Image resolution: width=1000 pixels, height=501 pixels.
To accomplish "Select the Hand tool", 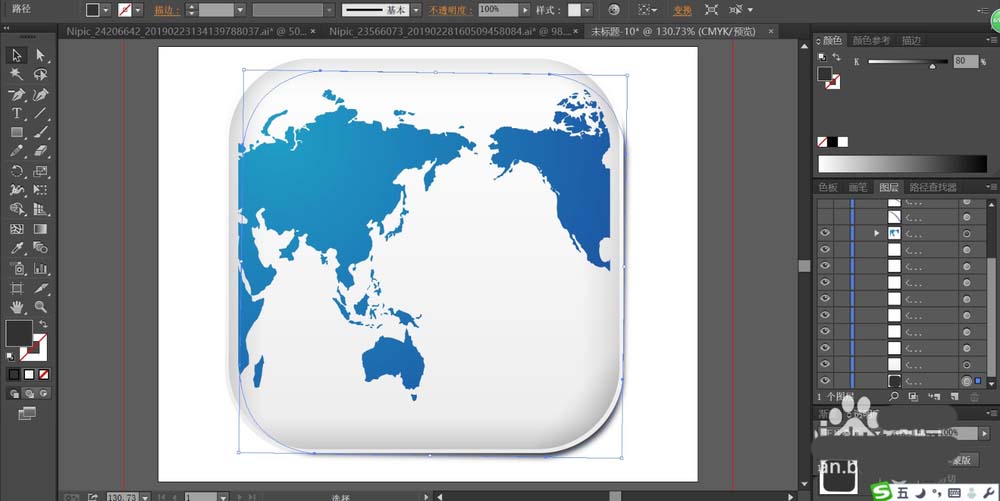I will pyautogui.click(x=17, y=307).
